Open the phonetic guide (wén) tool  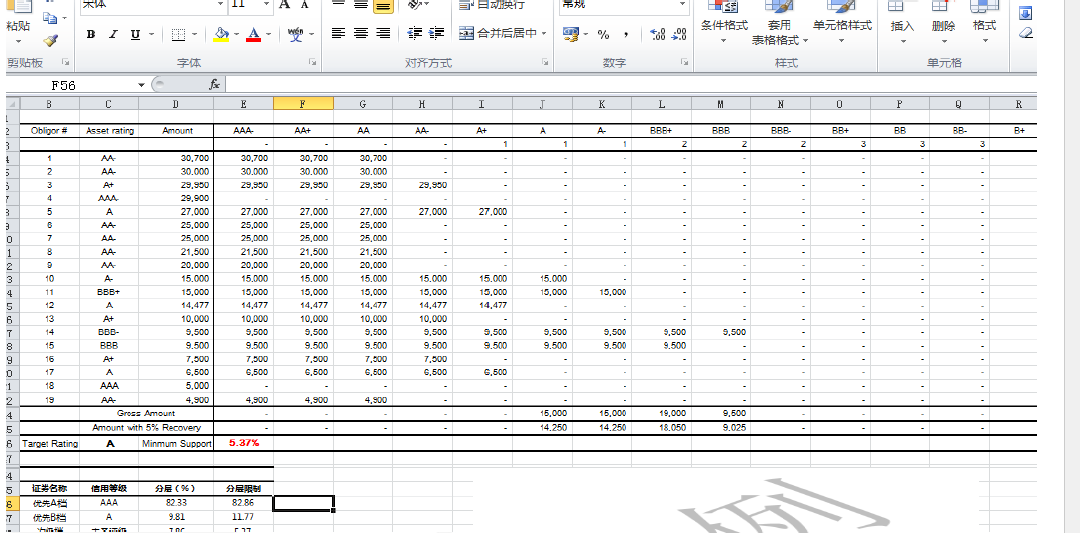295,34
